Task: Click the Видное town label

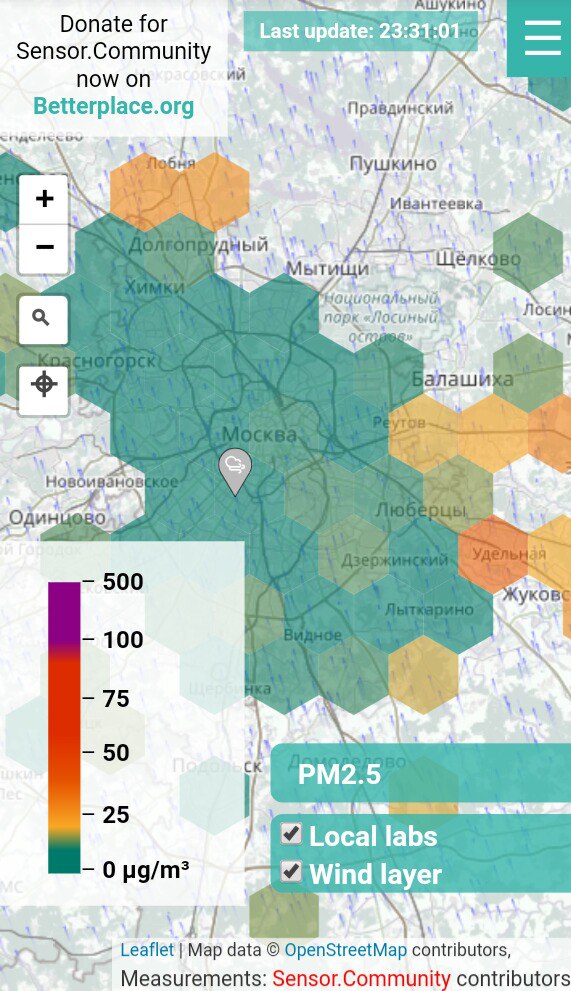Action: pos(313,635)
